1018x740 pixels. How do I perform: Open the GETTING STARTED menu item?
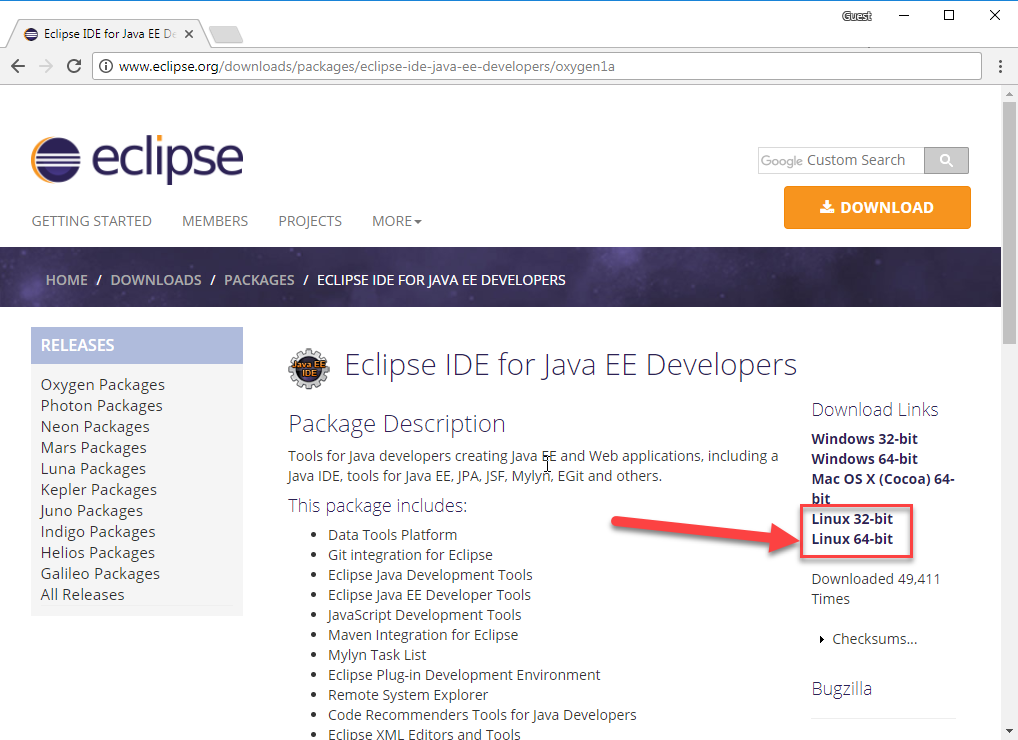coord(91,221)
